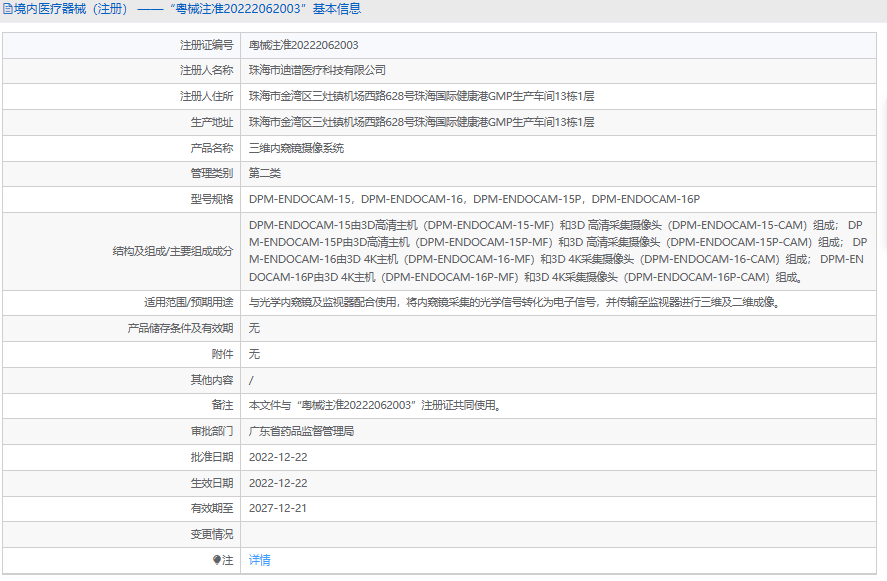Click the 附件 label
The height and width of the screenshot is (581, 887).
[222, 354]
